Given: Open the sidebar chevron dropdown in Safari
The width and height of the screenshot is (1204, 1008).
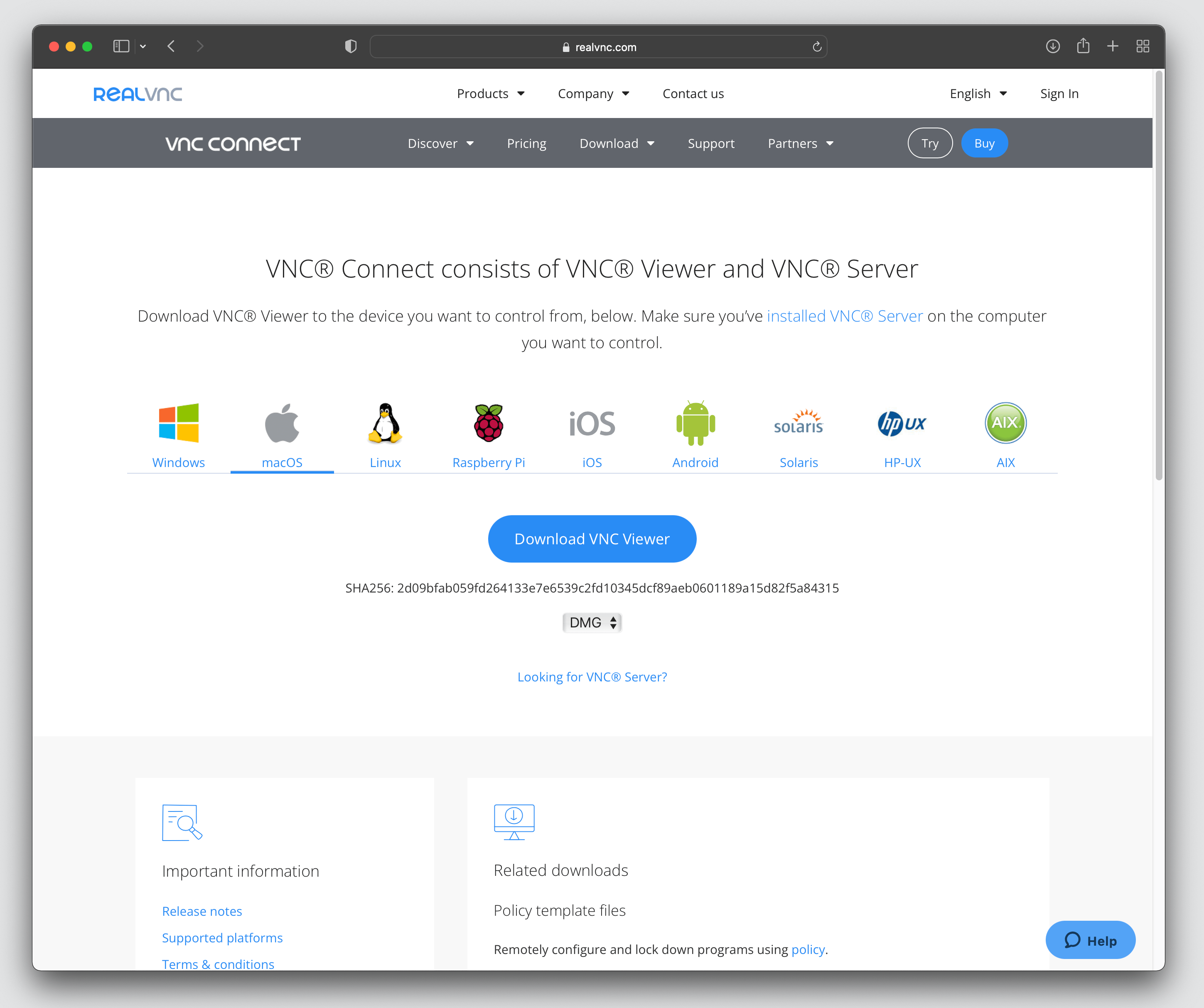Looking at the screenshot, I should tap(143, 47).
